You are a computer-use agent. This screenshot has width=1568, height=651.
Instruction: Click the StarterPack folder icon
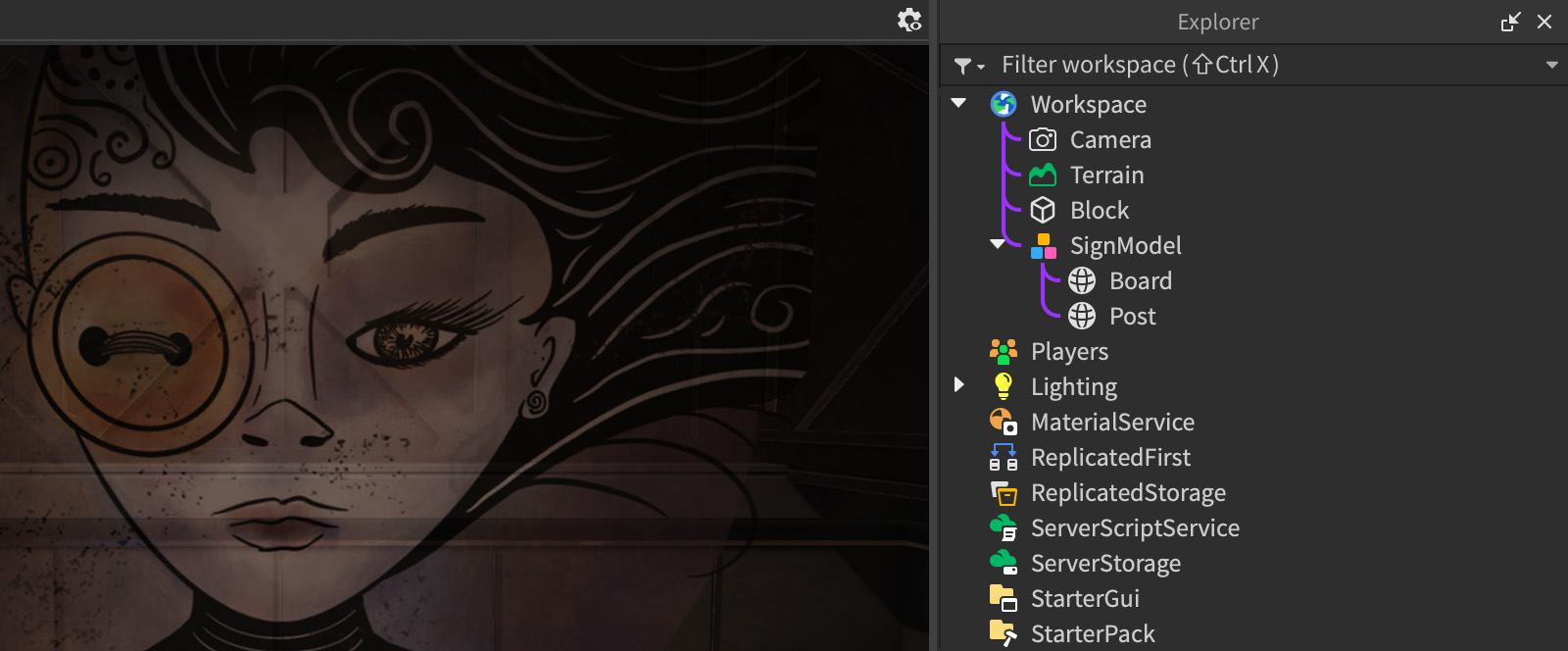1004,633
